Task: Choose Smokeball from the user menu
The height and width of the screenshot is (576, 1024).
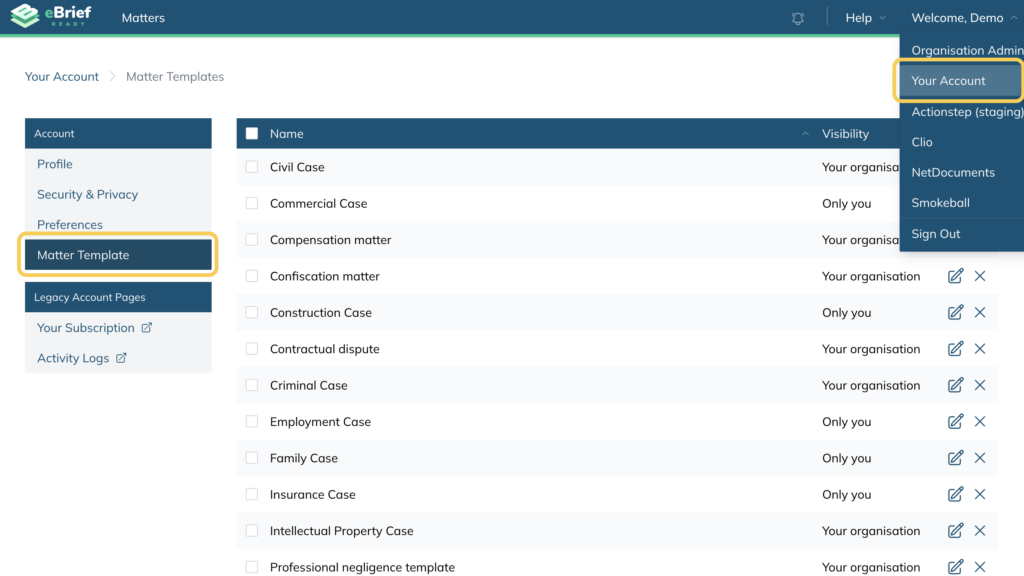Action: [x=961, y=202]
